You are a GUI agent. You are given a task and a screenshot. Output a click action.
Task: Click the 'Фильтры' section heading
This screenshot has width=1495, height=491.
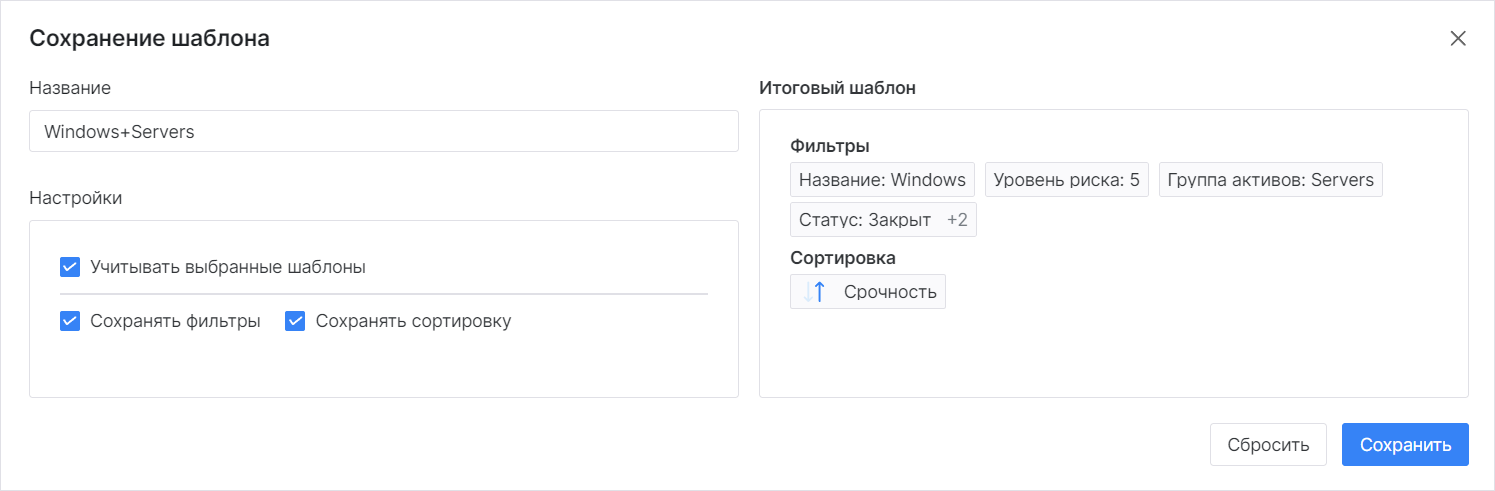pos(829,146)
